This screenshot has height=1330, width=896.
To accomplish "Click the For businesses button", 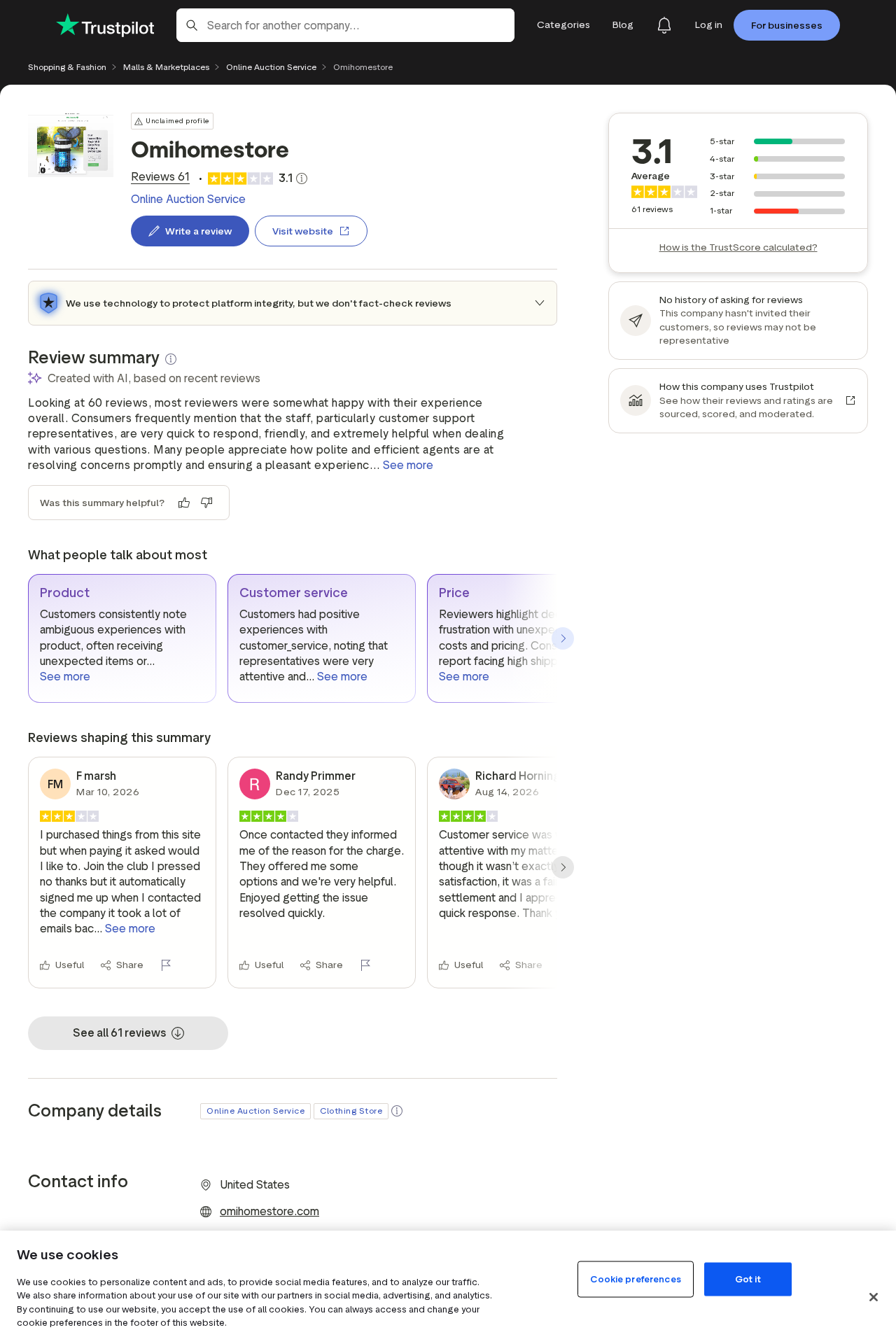I will coord(787,25).
